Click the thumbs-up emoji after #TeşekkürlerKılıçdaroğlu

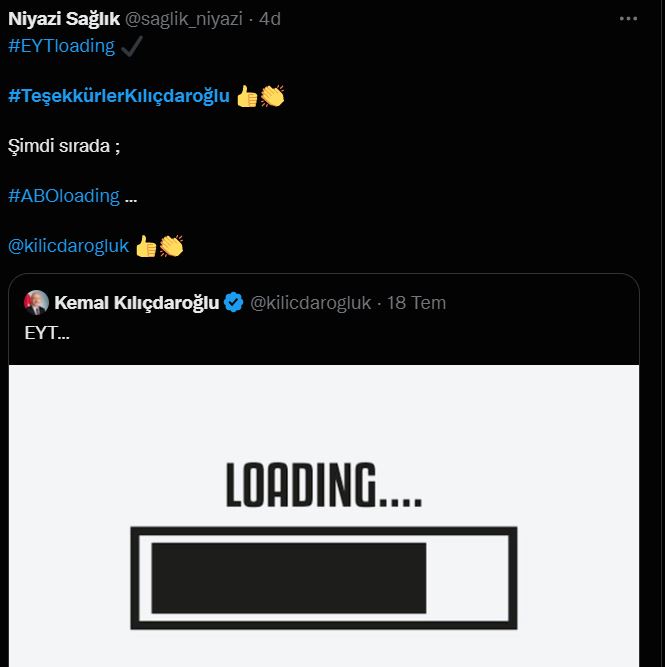(x=246, y=96)
